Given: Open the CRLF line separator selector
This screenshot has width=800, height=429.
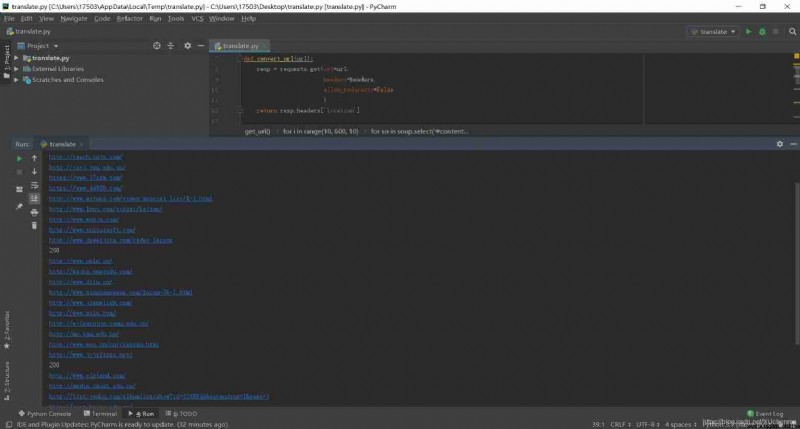Looking at the screenshot, I should tap(620, 424).
